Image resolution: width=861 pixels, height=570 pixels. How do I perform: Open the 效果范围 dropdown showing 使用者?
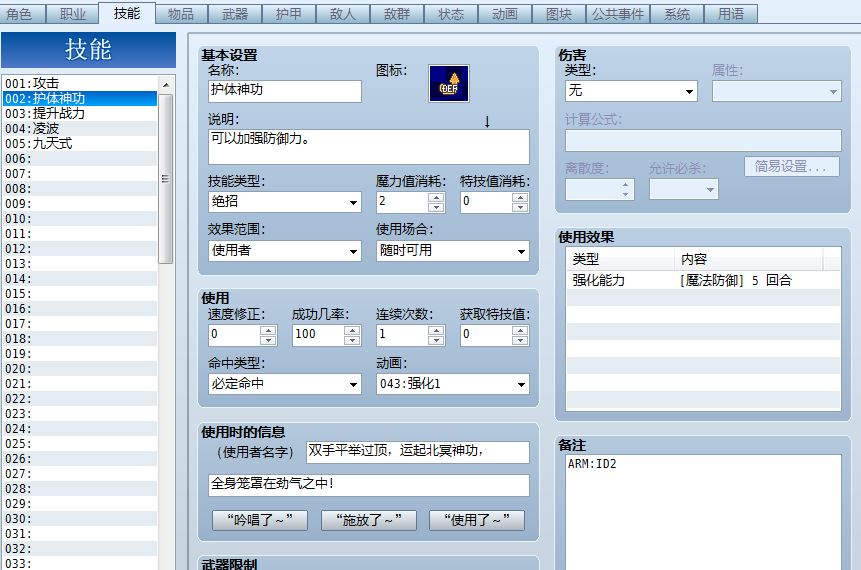pos(284,251)
